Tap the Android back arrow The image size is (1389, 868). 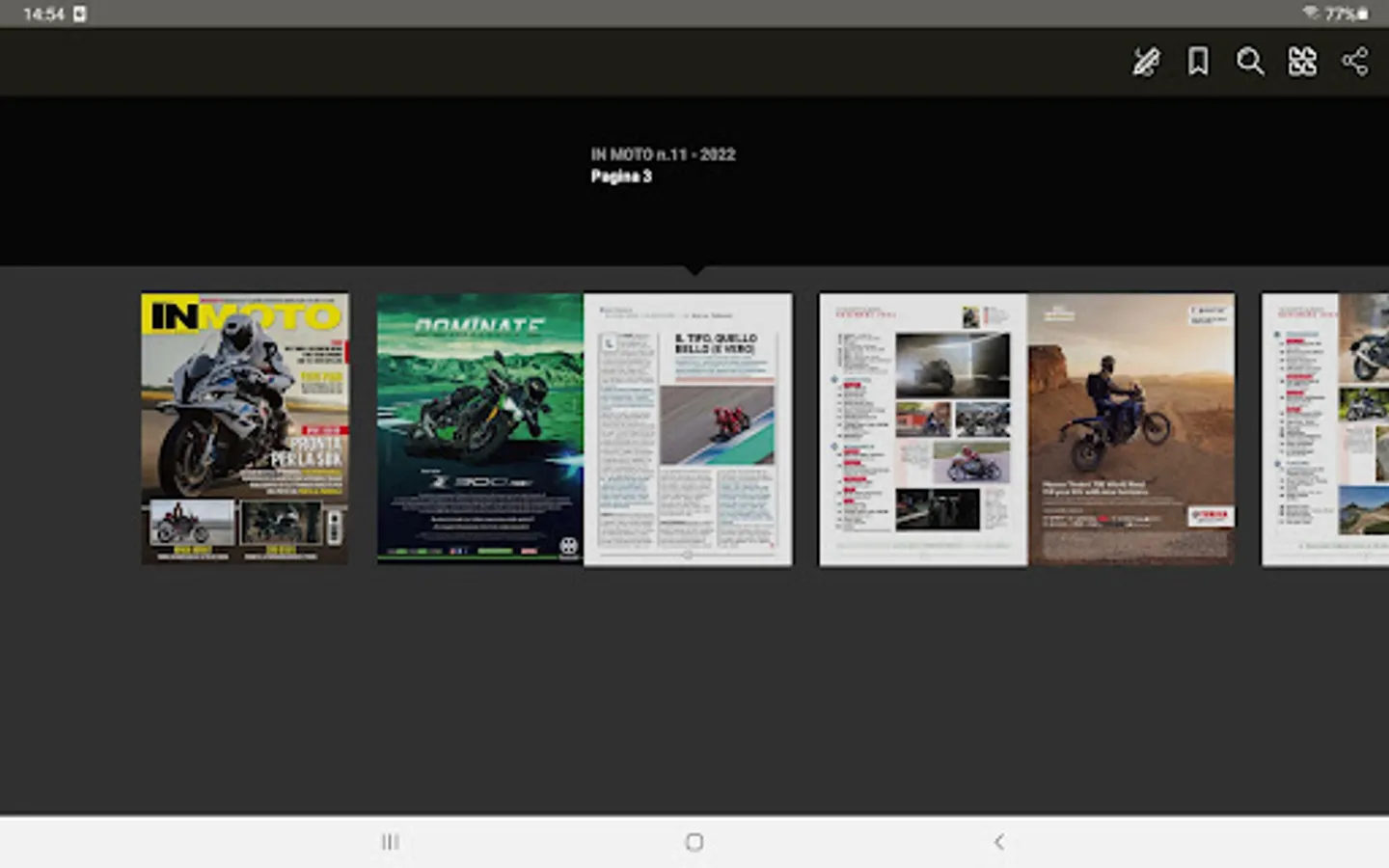(998, 842)
